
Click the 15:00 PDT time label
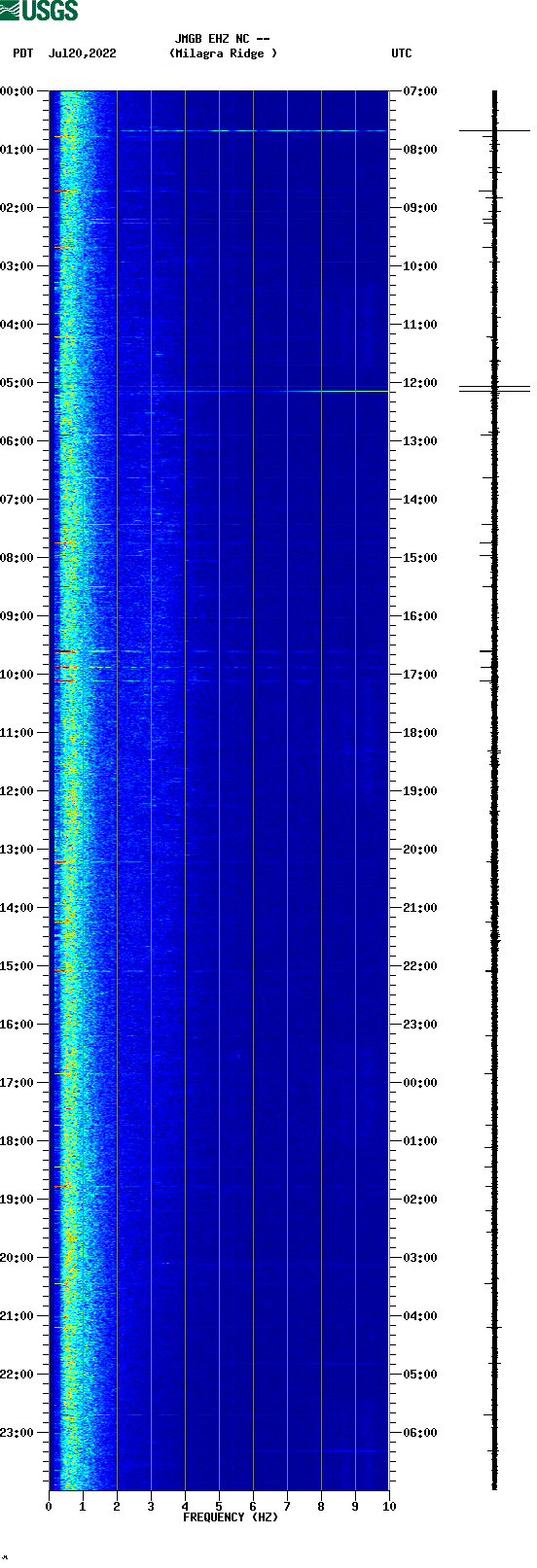(18, 966)
